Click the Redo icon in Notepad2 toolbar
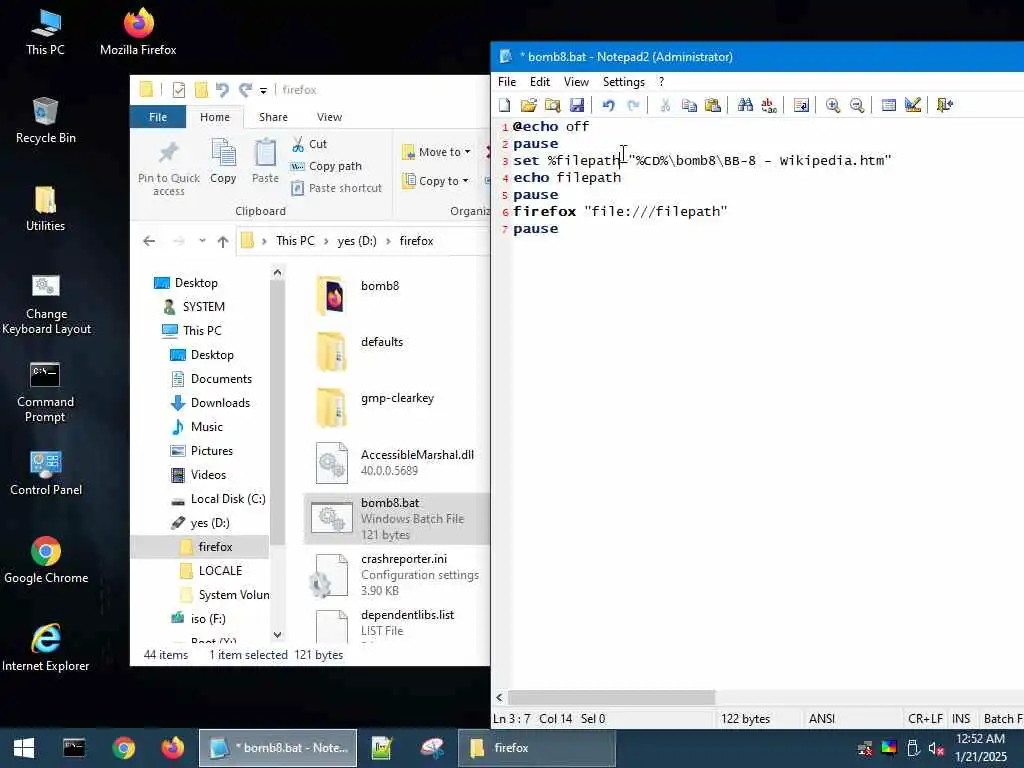Viewport: 1024px width, 768px height. (x=633, y=105)
